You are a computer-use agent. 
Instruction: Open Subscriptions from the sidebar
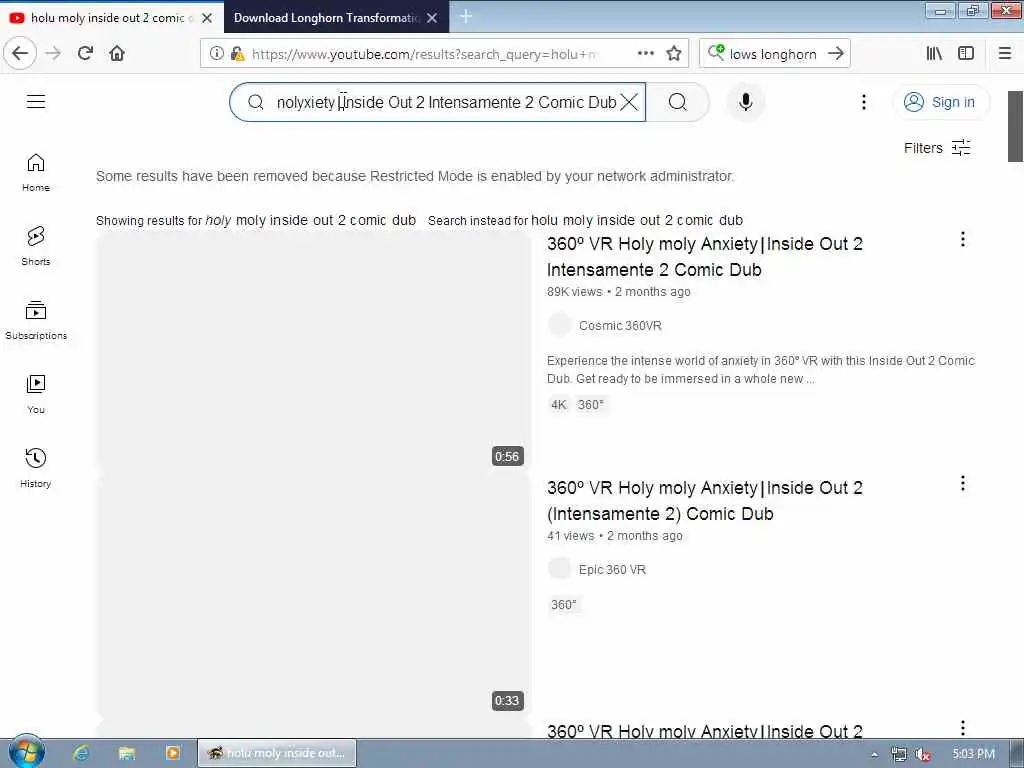[36, 320]
